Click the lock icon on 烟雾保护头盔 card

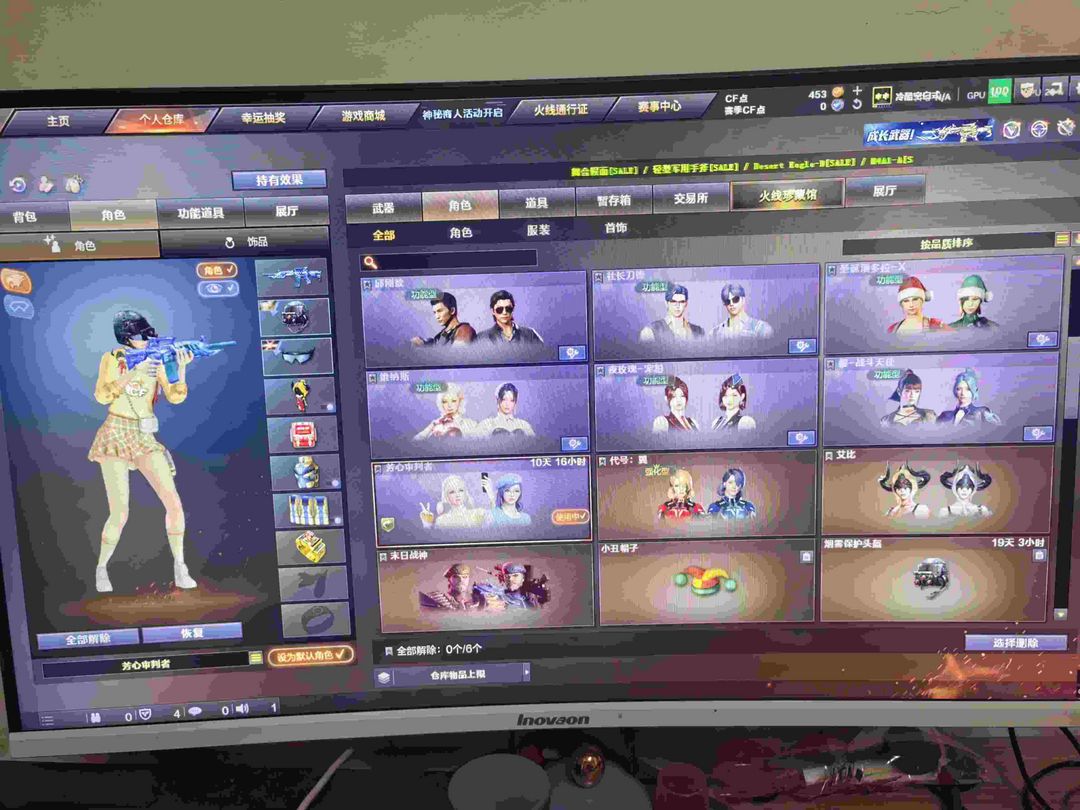(1039, 554)
